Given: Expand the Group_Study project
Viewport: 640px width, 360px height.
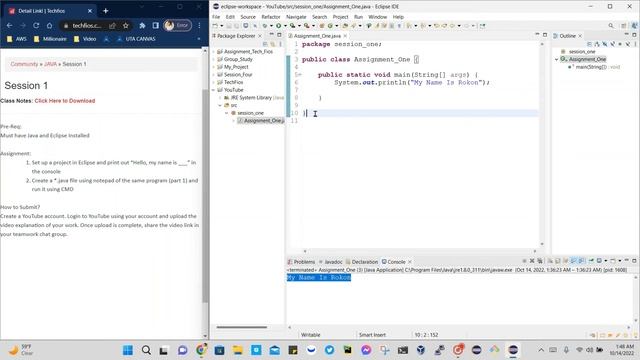Looking at the screenshot, I should [x=214, y=59].
